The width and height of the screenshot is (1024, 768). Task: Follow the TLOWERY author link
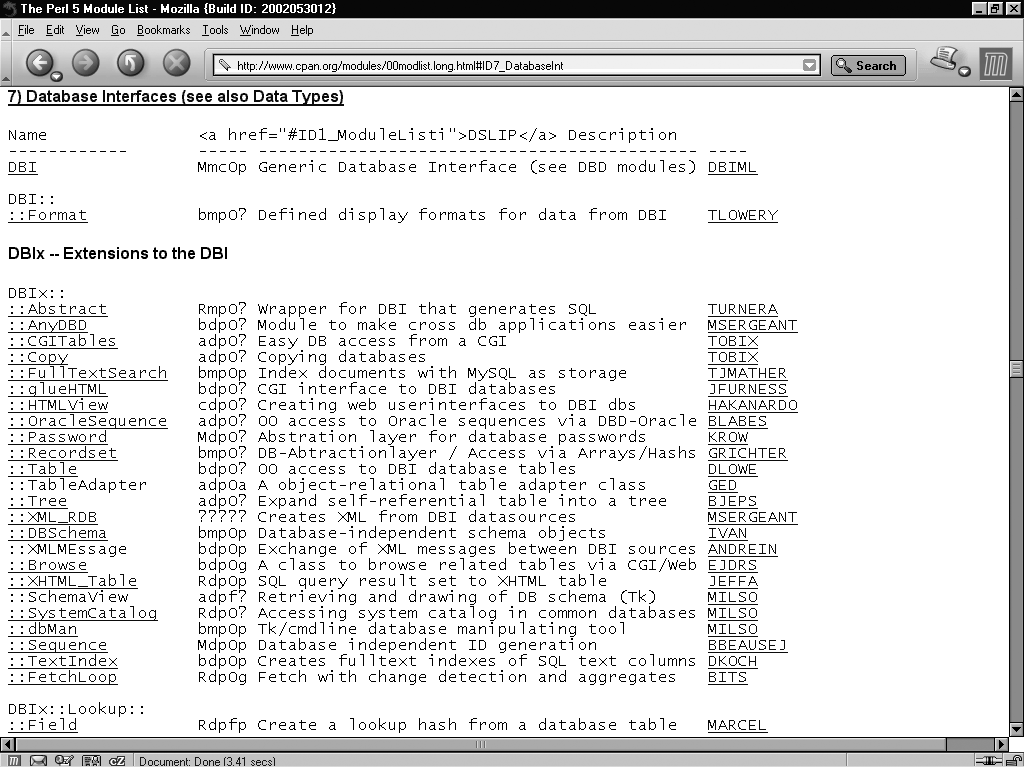click(743, 216)
